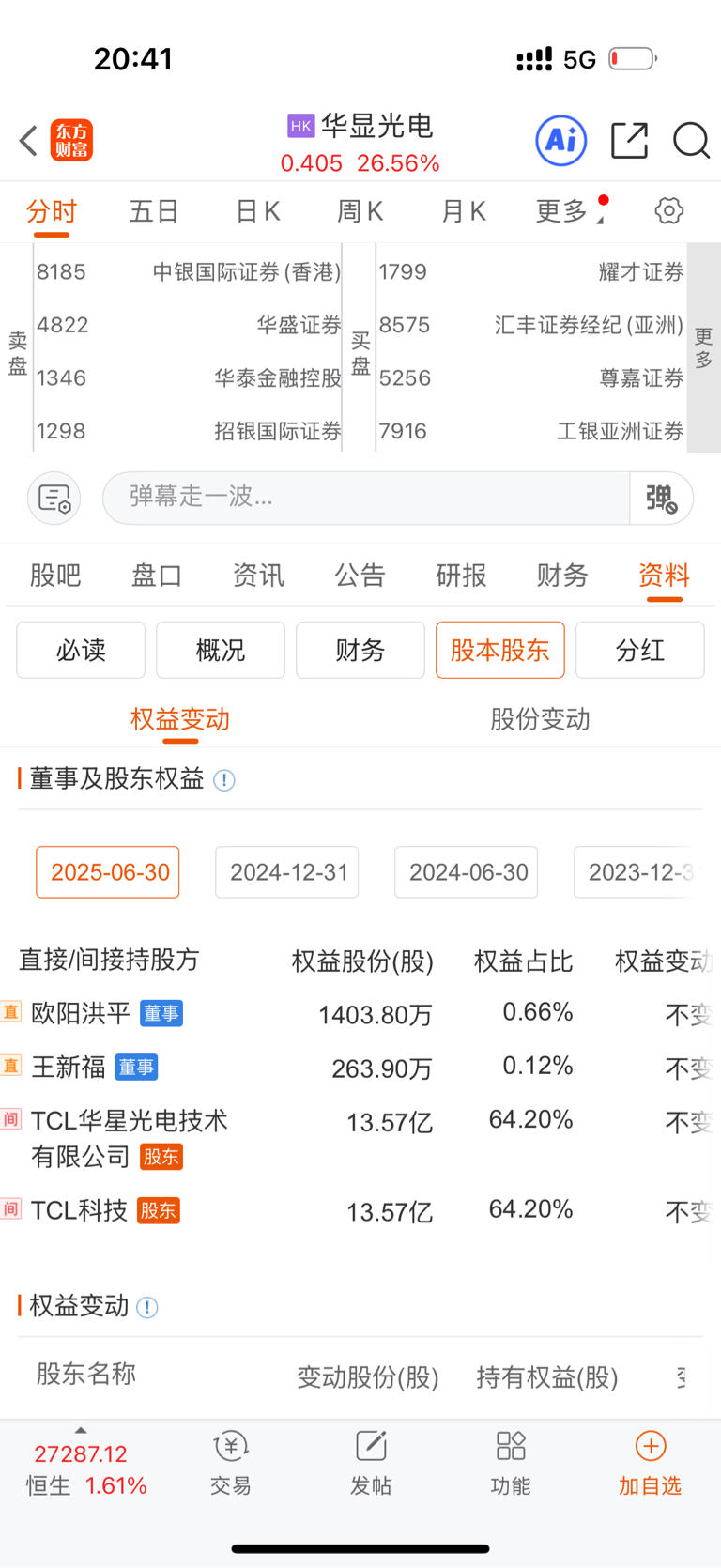Select the 股本股东 button
This screenshot has width=721, height=1568.
[x=500, y=650]
